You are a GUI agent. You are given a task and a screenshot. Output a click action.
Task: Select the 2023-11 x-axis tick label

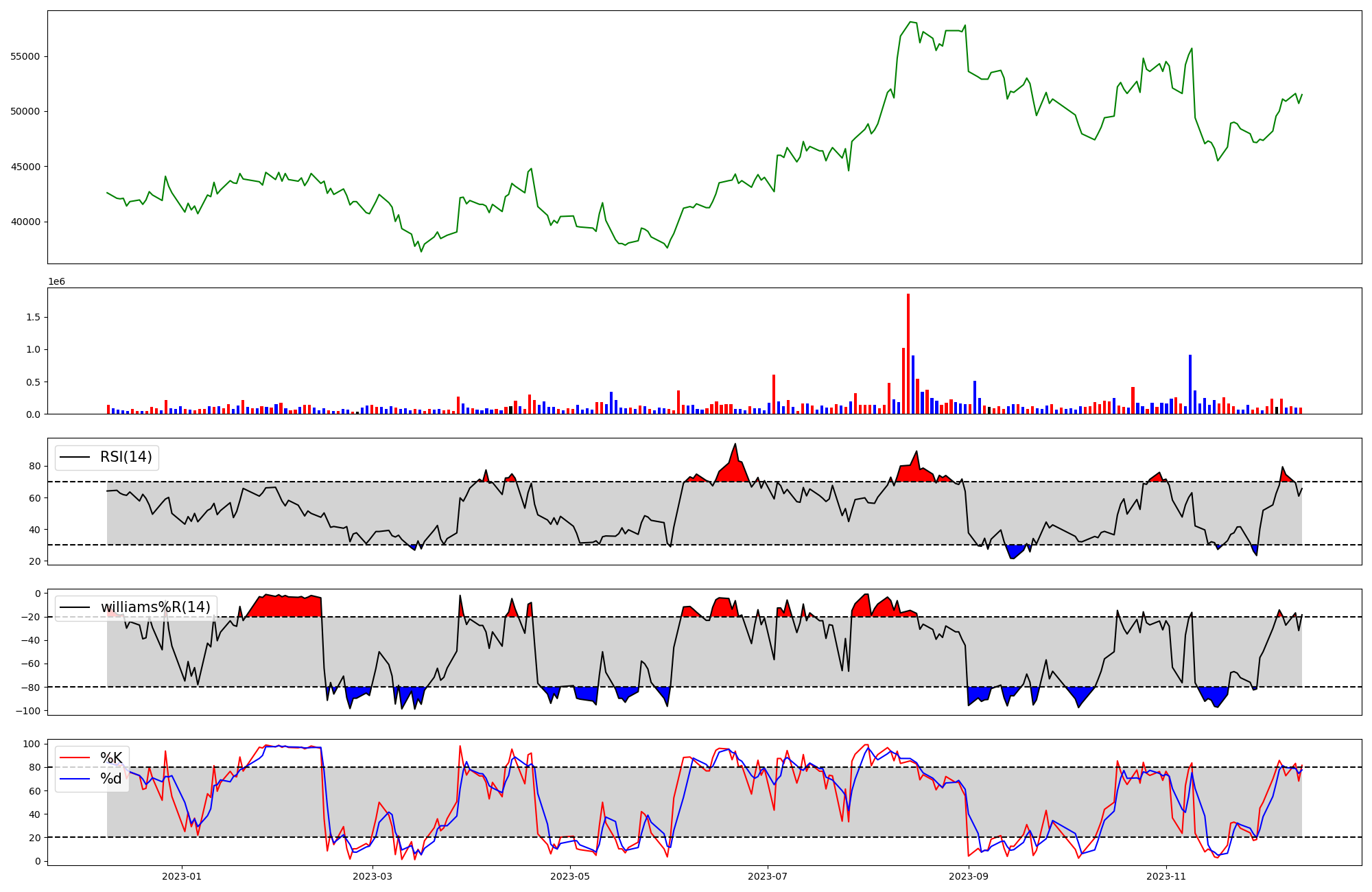coord(1166,876)
